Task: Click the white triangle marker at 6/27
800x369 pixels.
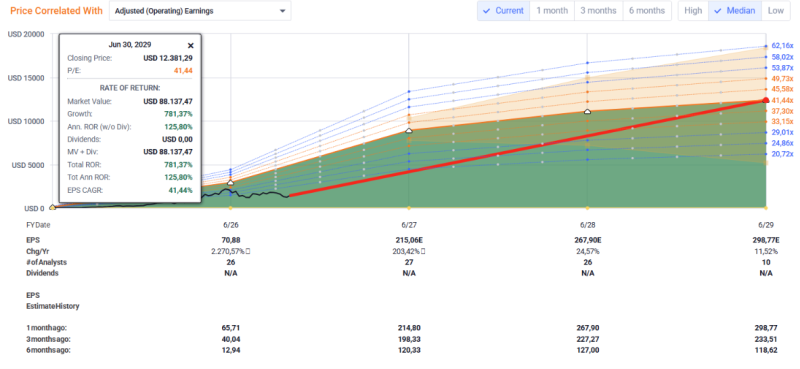Action: (x=409, y=131)
